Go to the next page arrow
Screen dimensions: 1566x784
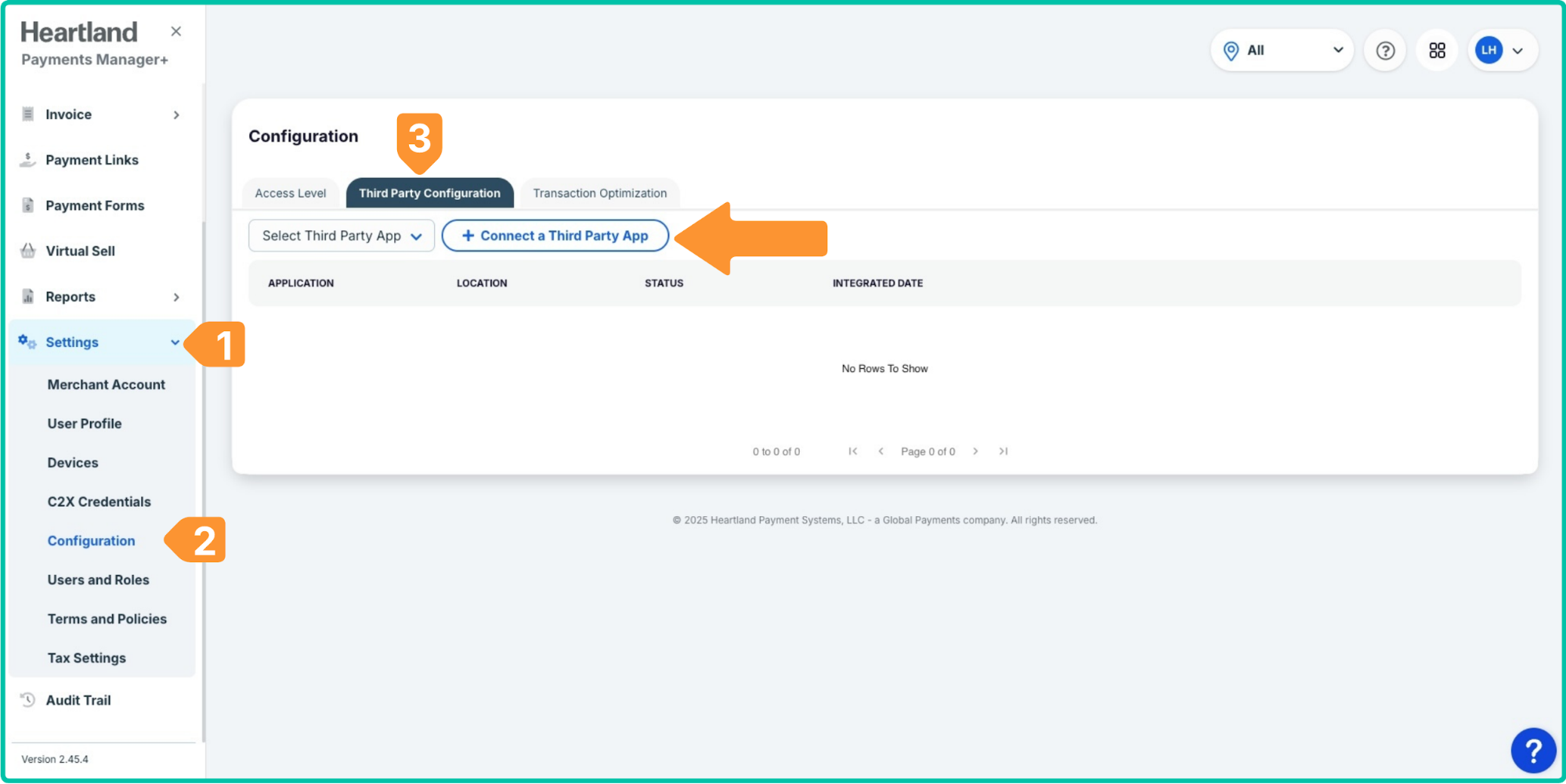click(975, 452)
